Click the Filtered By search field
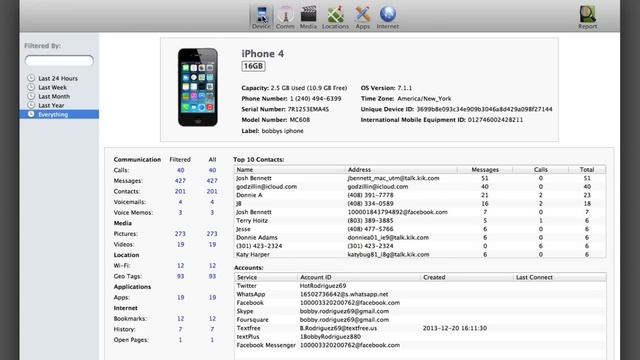Viewport: 640px width, 360px height. 59,61
